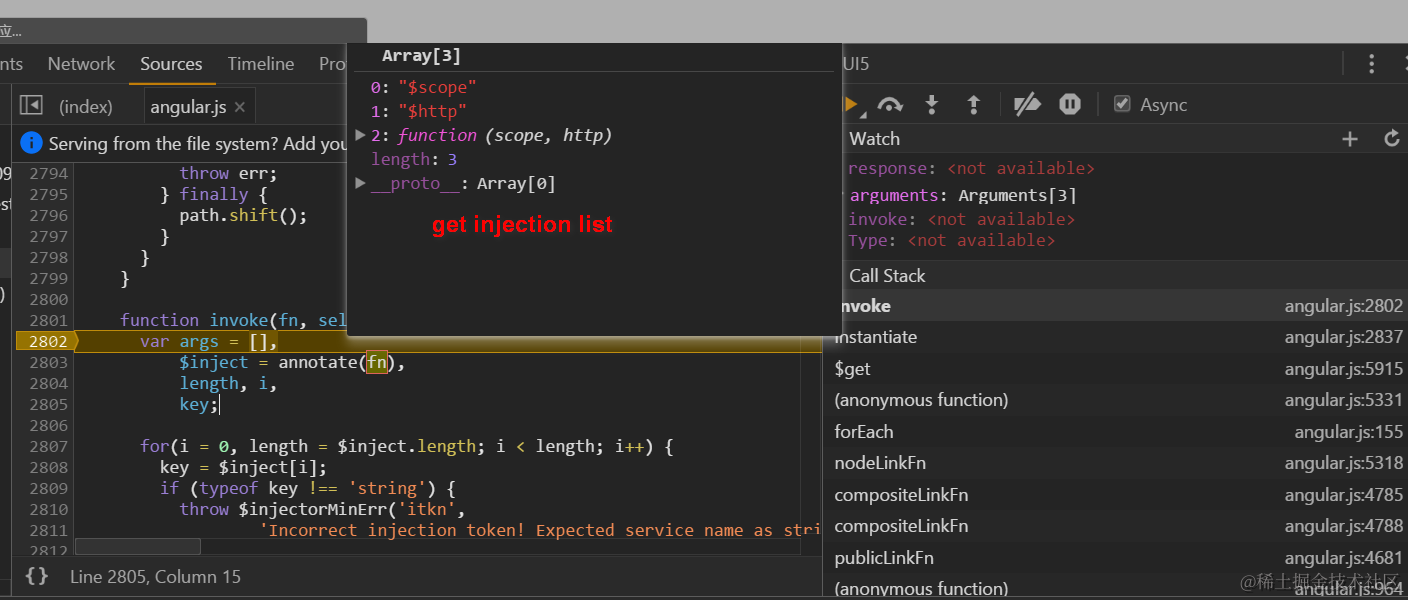This screenshot has width=1408, height=600.
Task: Click info icon in file system banner
Action: pyautogui.click(x=32, y=143)
